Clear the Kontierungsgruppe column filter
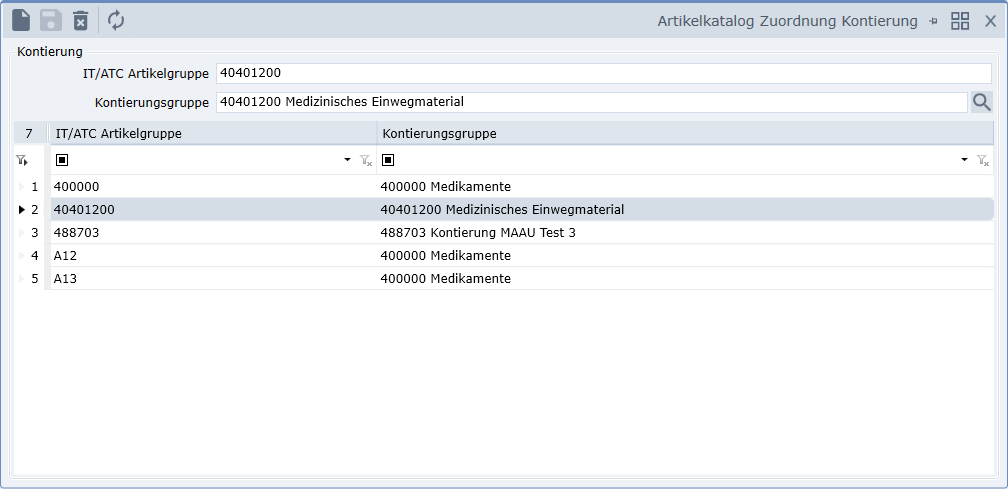Viewport: 1008px width, 489px height. click(983, 160)
